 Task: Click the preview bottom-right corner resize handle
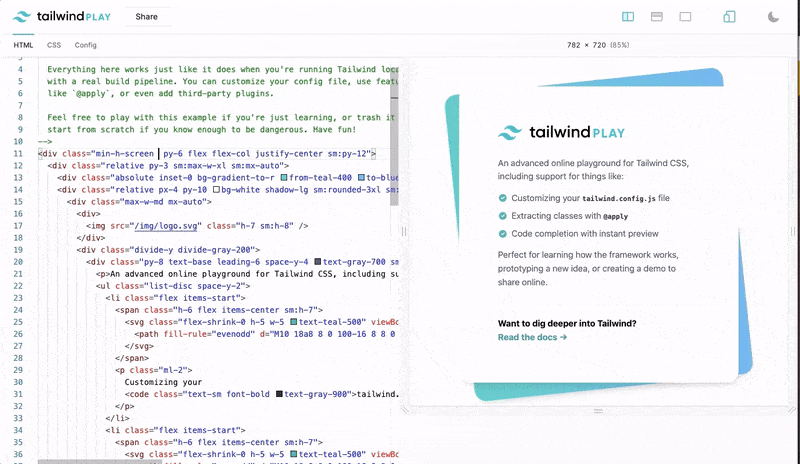tap(792, 410)
